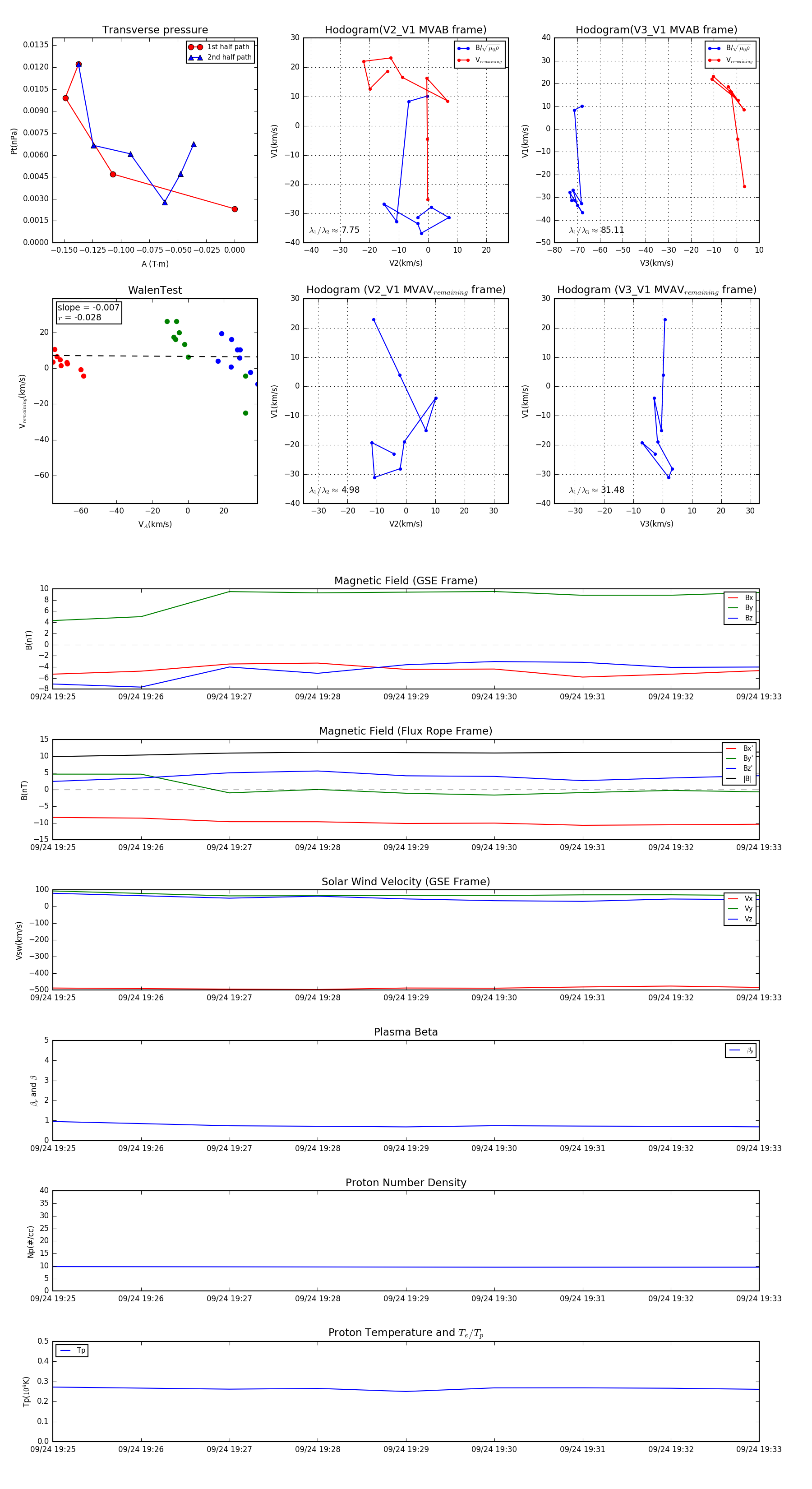
Task: Click the 'Vsw(km/s)' y-axis label
Action: pyautogui.click(x=19, y=940)
